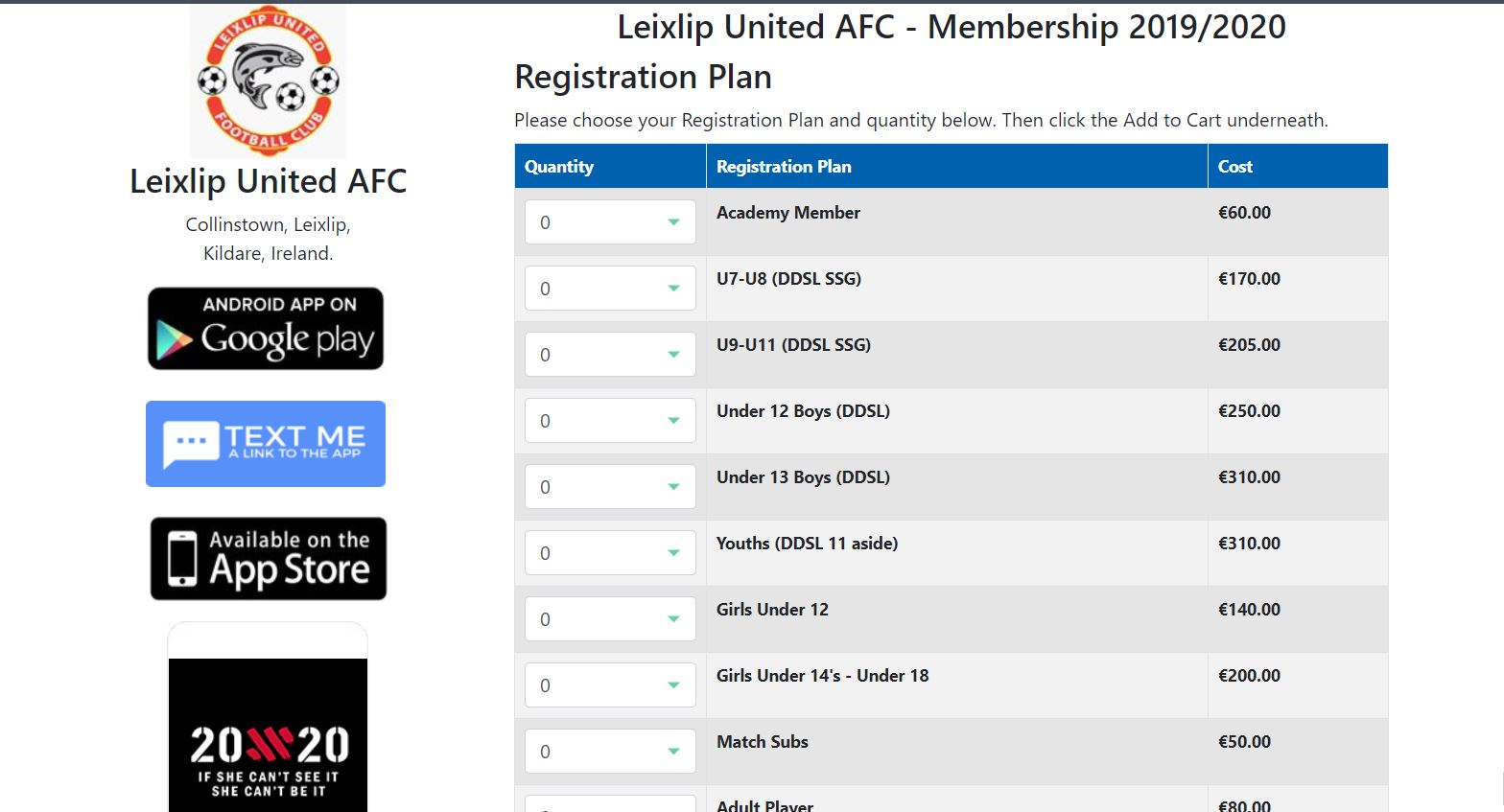The width and height of the screenshot is (1504, 812).
Task: Open U9-U11 (DDSL SSG) quantity selector
Action: click(610, 355)
